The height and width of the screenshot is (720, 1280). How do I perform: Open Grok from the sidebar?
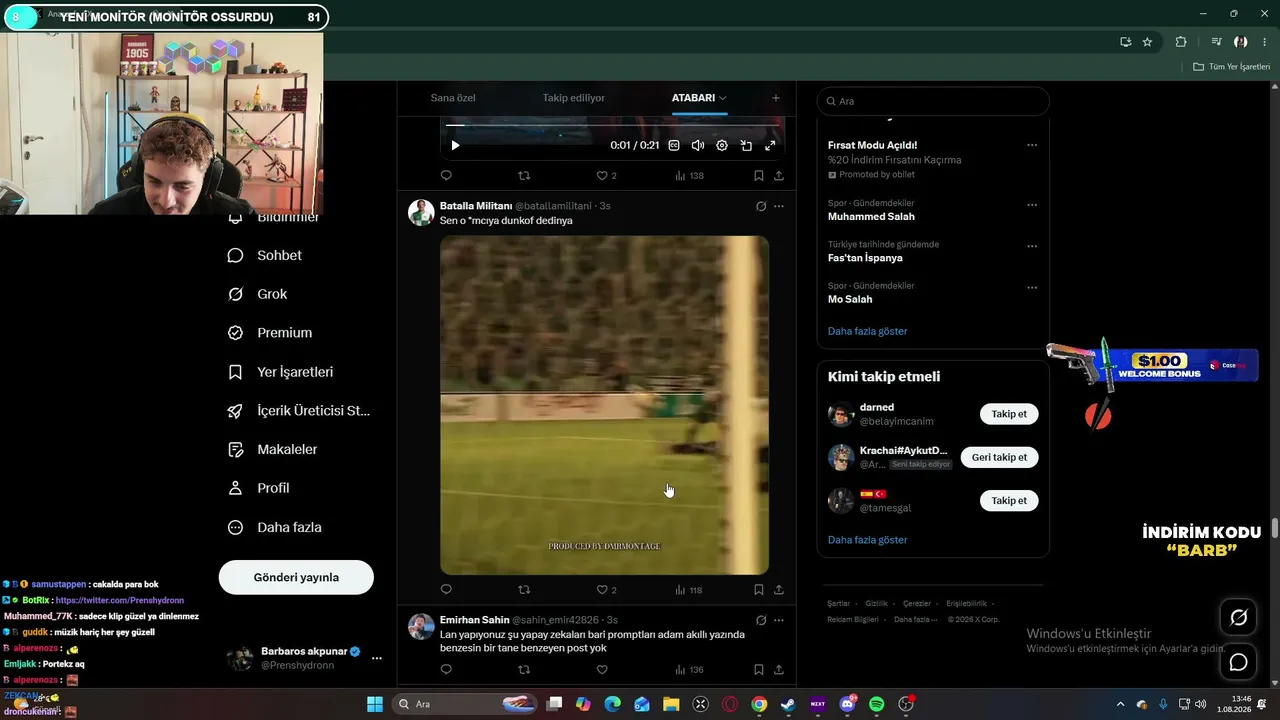pyautogui.click(x=257, y=294)
